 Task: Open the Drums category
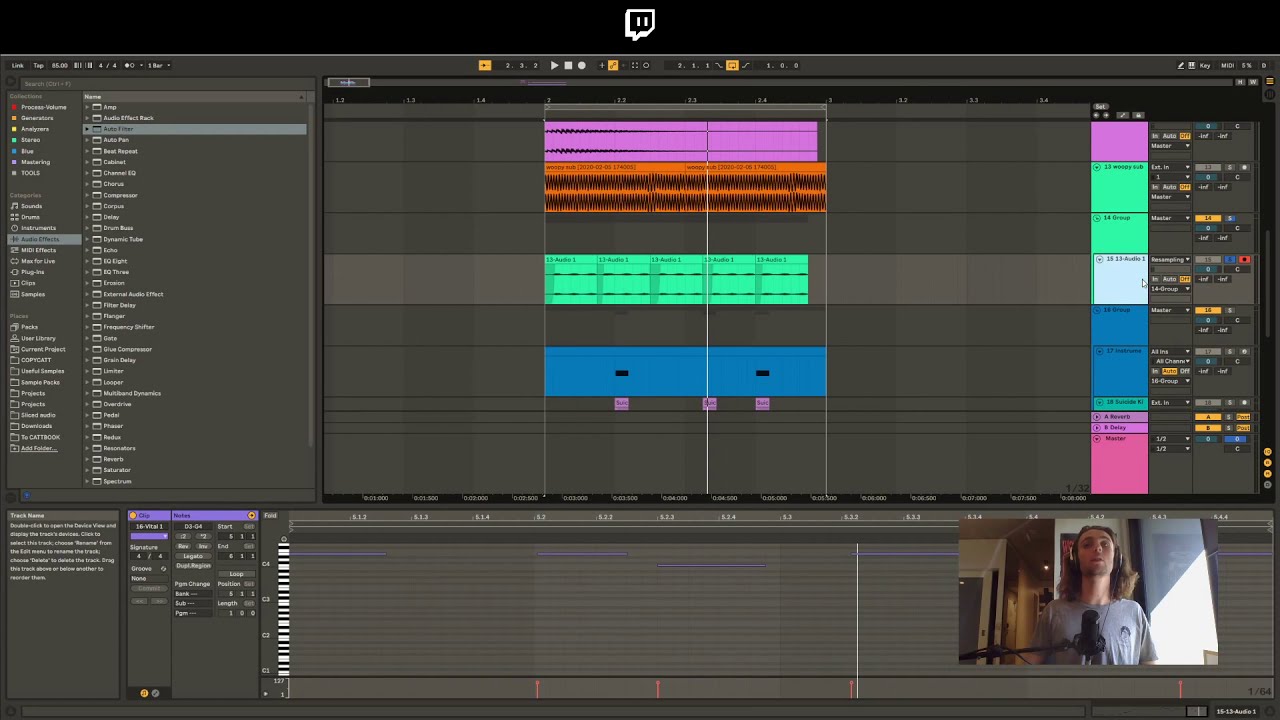pos(30,217)
